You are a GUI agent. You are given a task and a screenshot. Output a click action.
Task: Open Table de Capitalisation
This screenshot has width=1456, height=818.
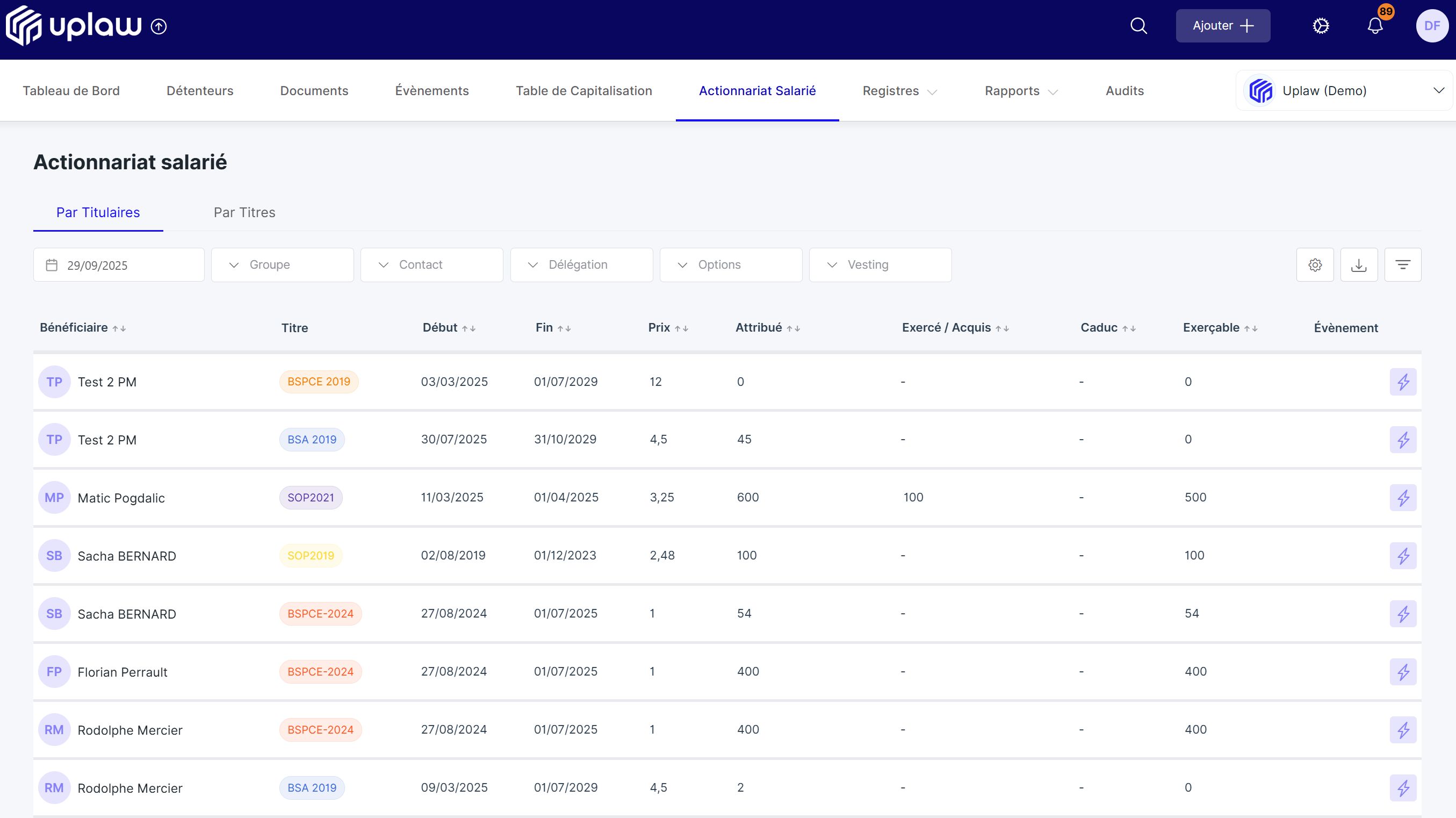(584, 90)
